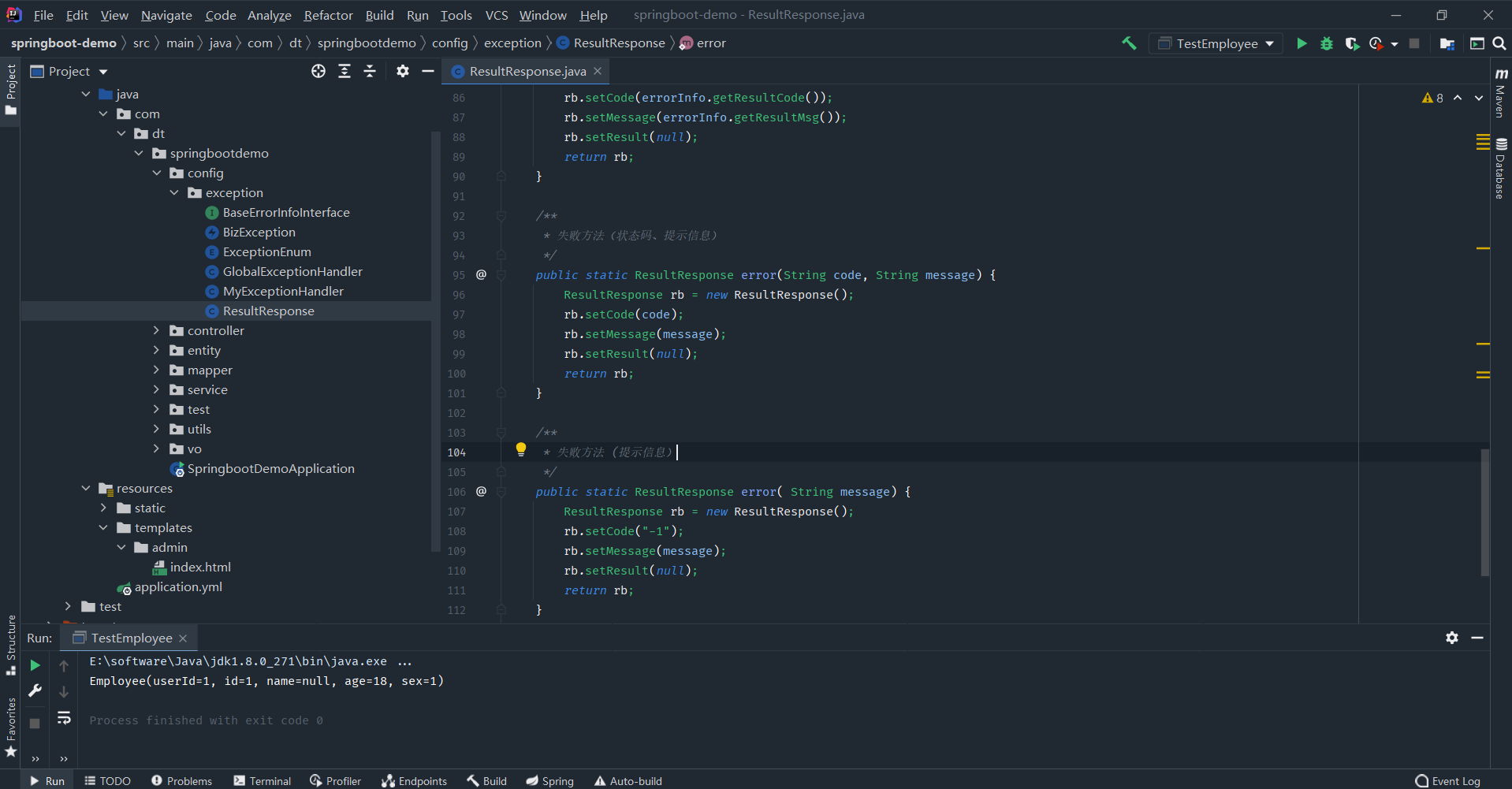Collapse all icon in Project panel

[370, 71]
